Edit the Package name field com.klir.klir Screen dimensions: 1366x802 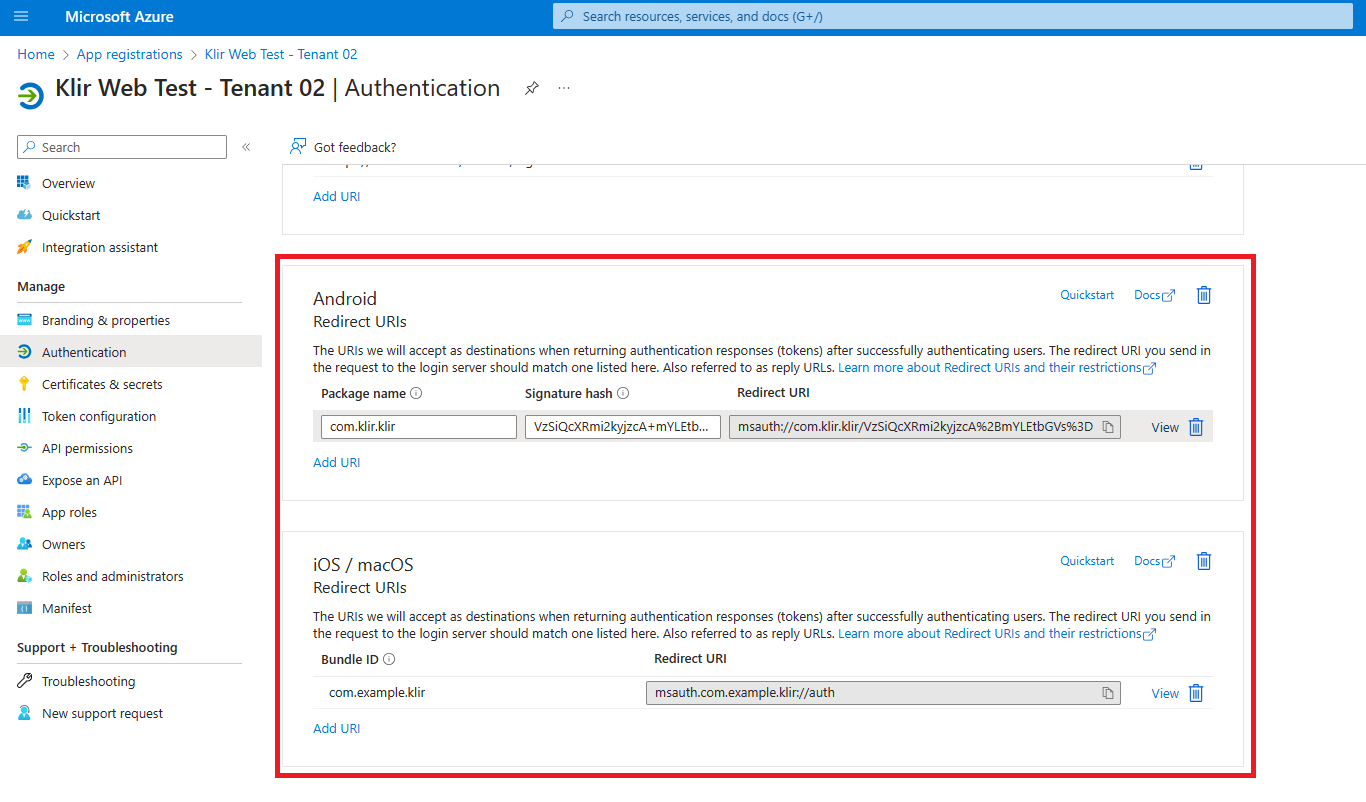point(419,427)
